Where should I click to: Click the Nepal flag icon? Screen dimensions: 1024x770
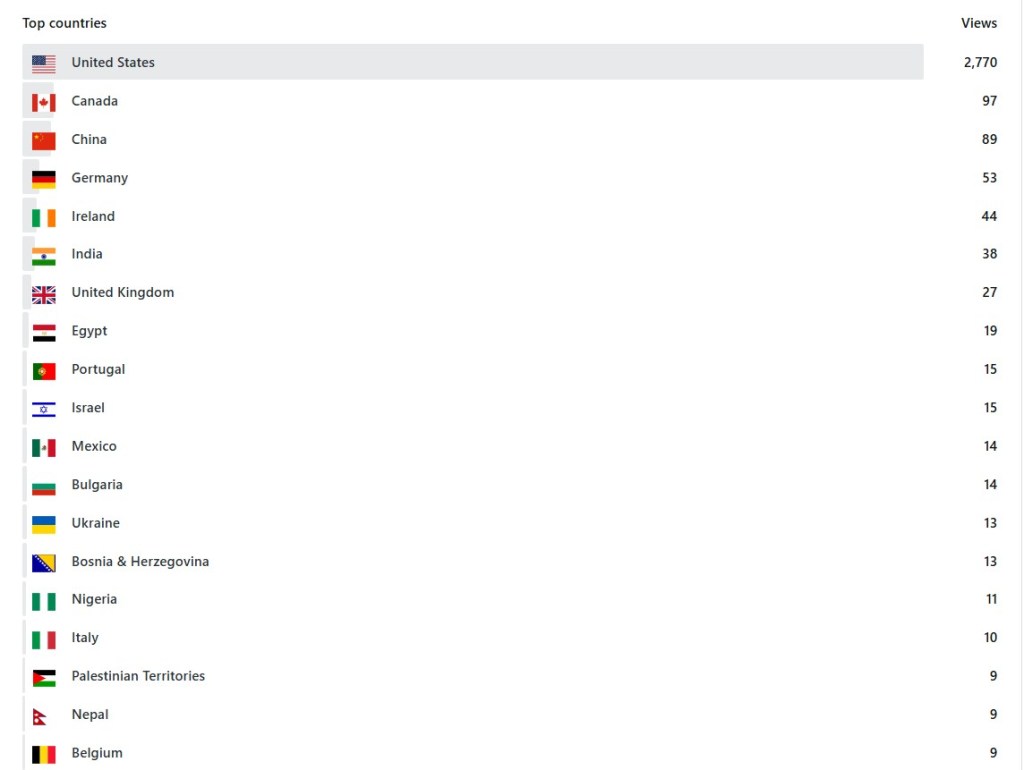pos(41,716)
